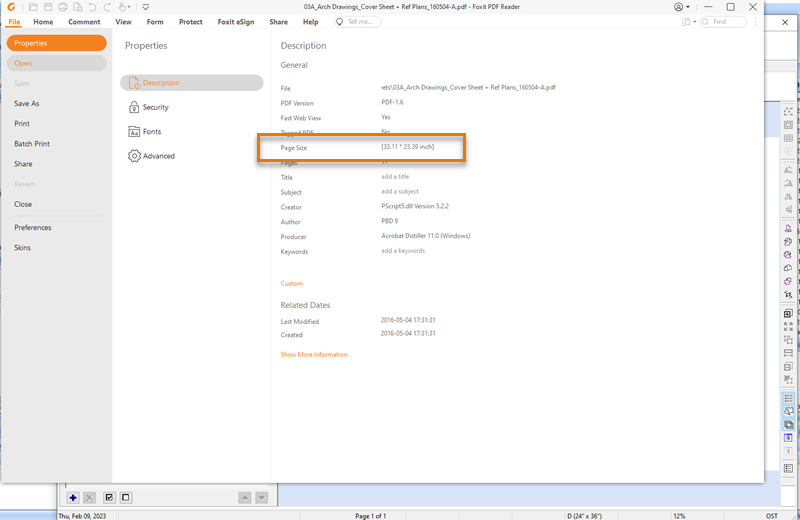Click the 'add a keywords' field
Image resolution: width=800 pixels, height=520 pixels.
403,251
